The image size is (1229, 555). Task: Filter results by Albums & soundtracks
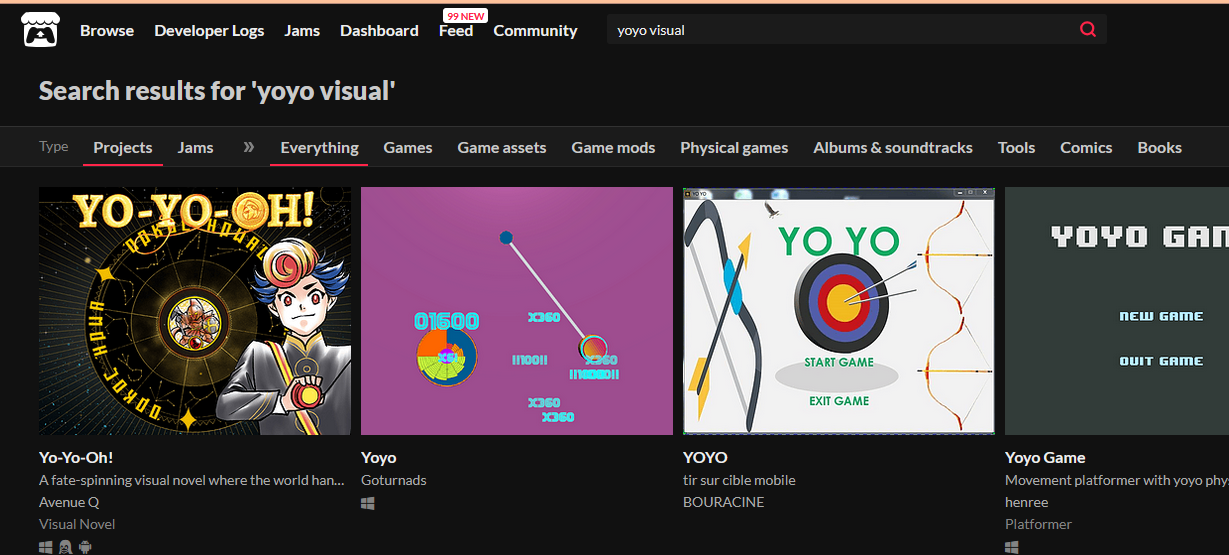pos(893,147)
